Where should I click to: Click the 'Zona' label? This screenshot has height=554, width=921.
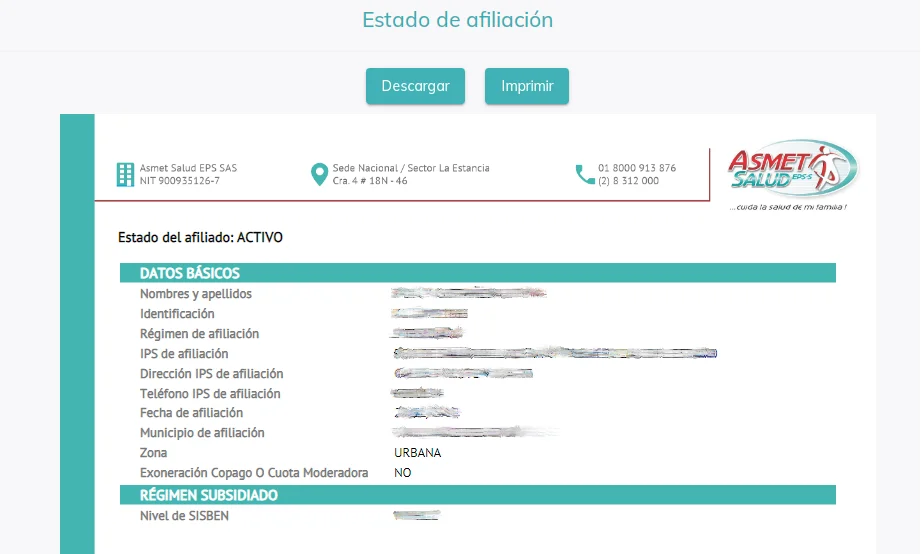[x=153, y=453]
